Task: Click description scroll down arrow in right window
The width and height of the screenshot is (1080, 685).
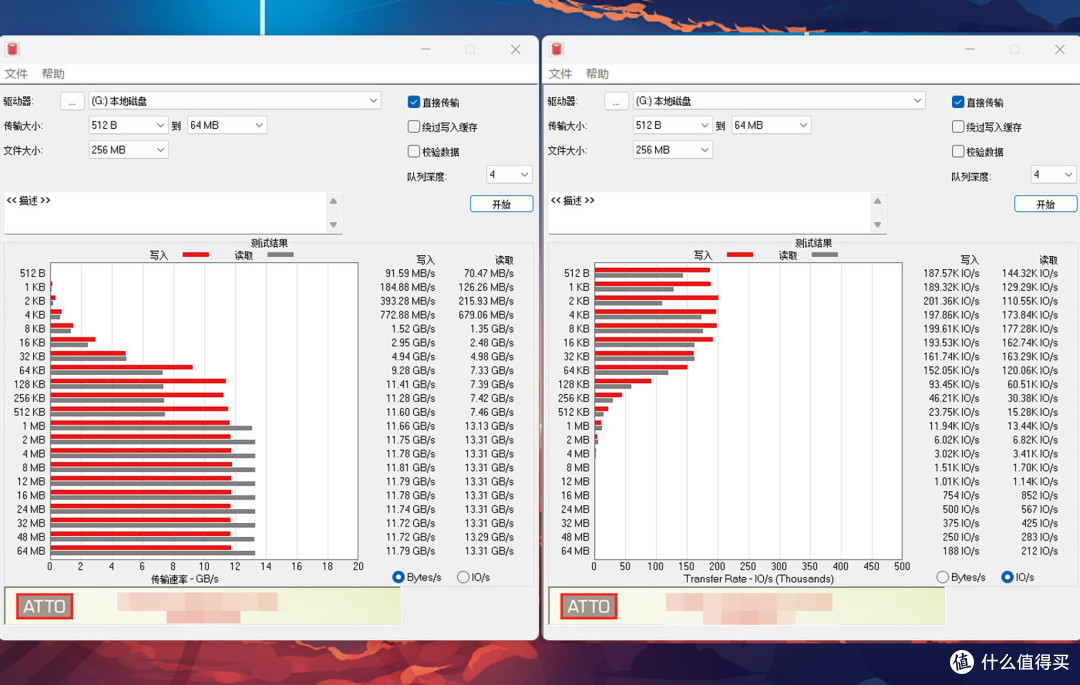Action: click(878, 224)
